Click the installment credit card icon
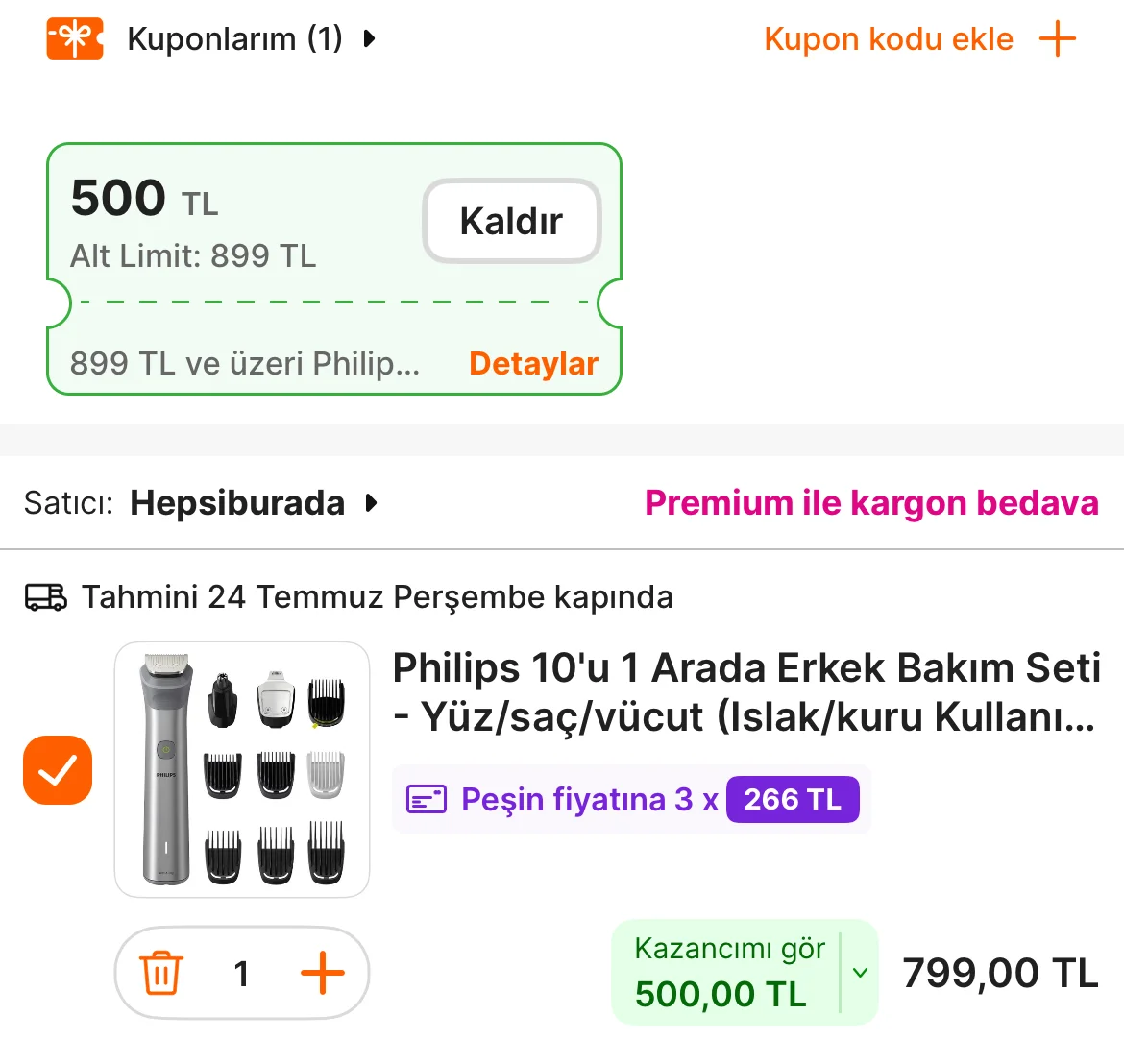Viewport: 1124px width, 1064px height. pyautogui.click(x=427, y=799)
